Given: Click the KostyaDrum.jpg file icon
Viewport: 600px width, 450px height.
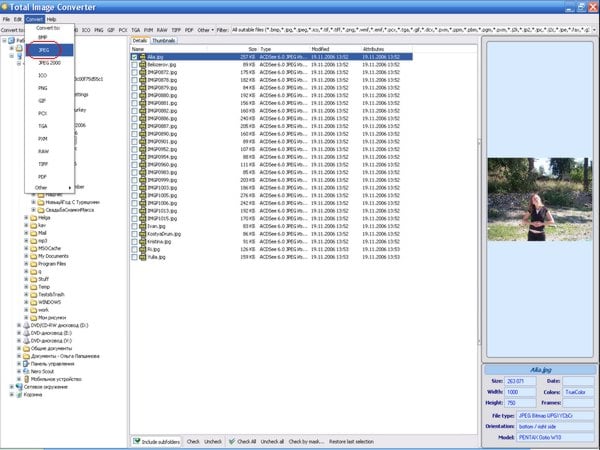Looking at the screenshot, I should pyautogui.click(x=143, y=234).
